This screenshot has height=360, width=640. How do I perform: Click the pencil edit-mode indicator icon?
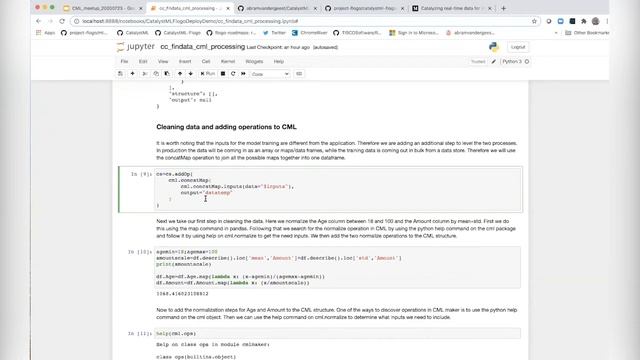click(493, 62)
